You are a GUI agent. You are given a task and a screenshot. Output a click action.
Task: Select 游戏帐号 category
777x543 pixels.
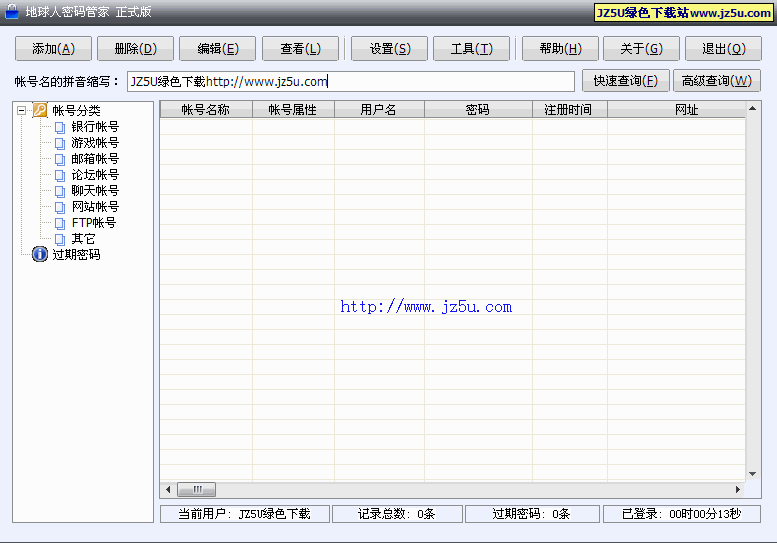coord(95,143)
